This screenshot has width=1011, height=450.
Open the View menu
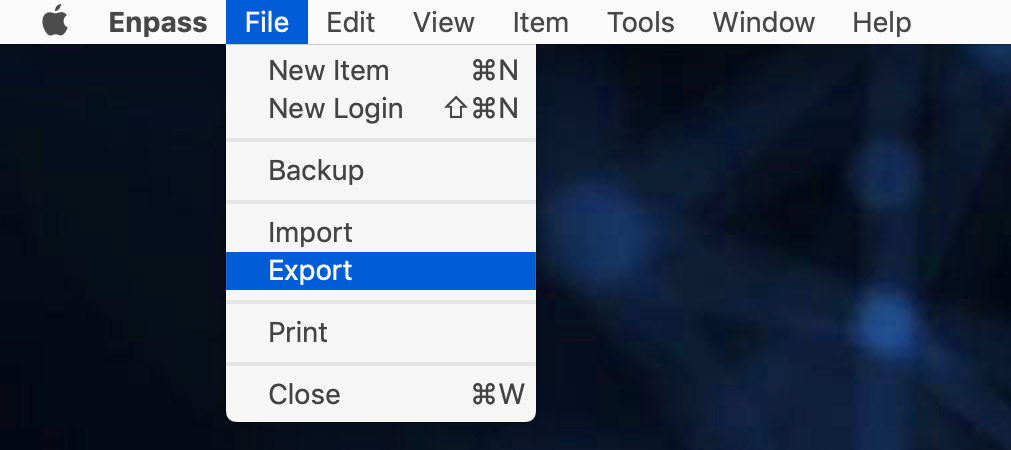tap(443, 22)
